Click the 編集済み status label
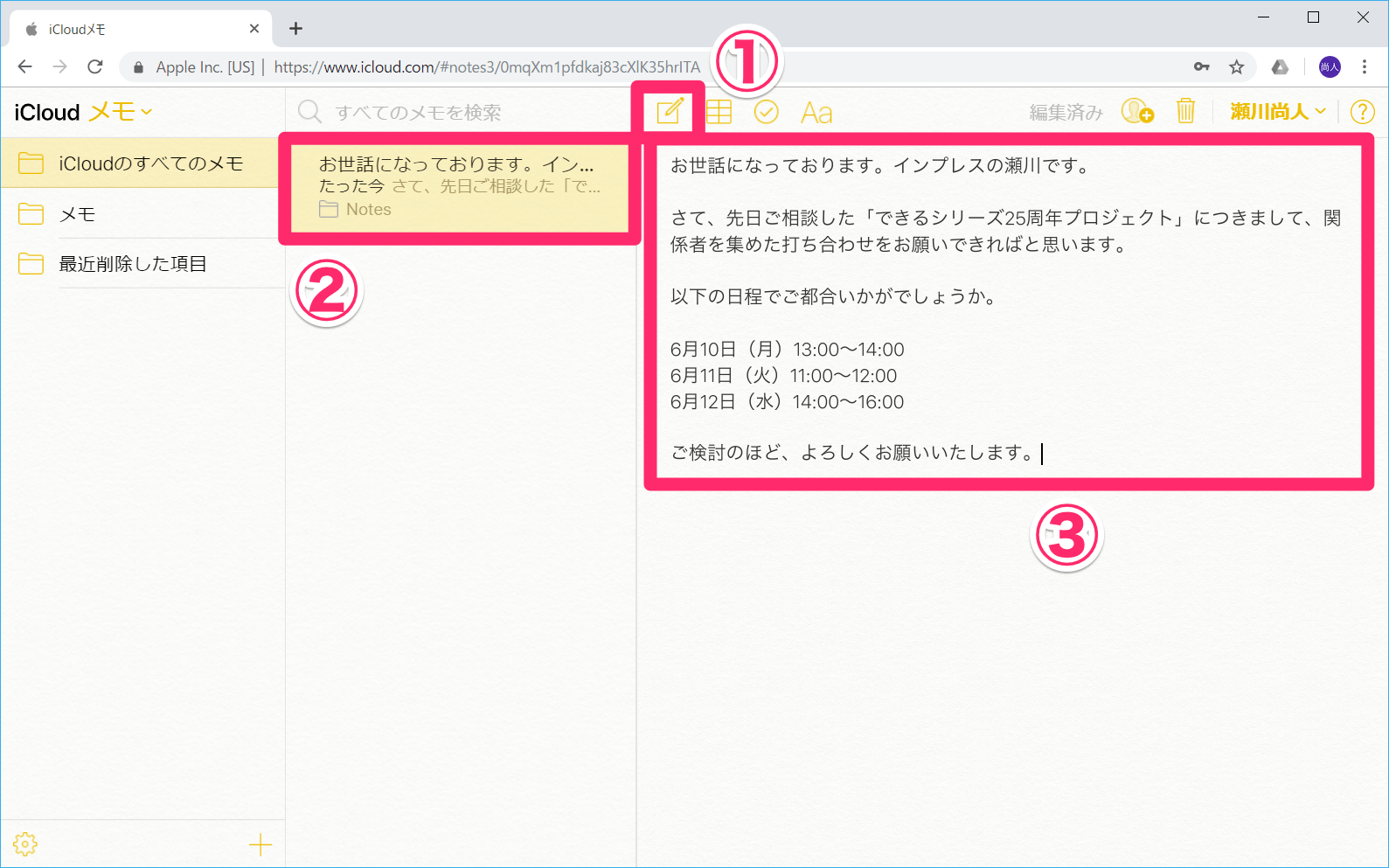 tap(1066, 113)
